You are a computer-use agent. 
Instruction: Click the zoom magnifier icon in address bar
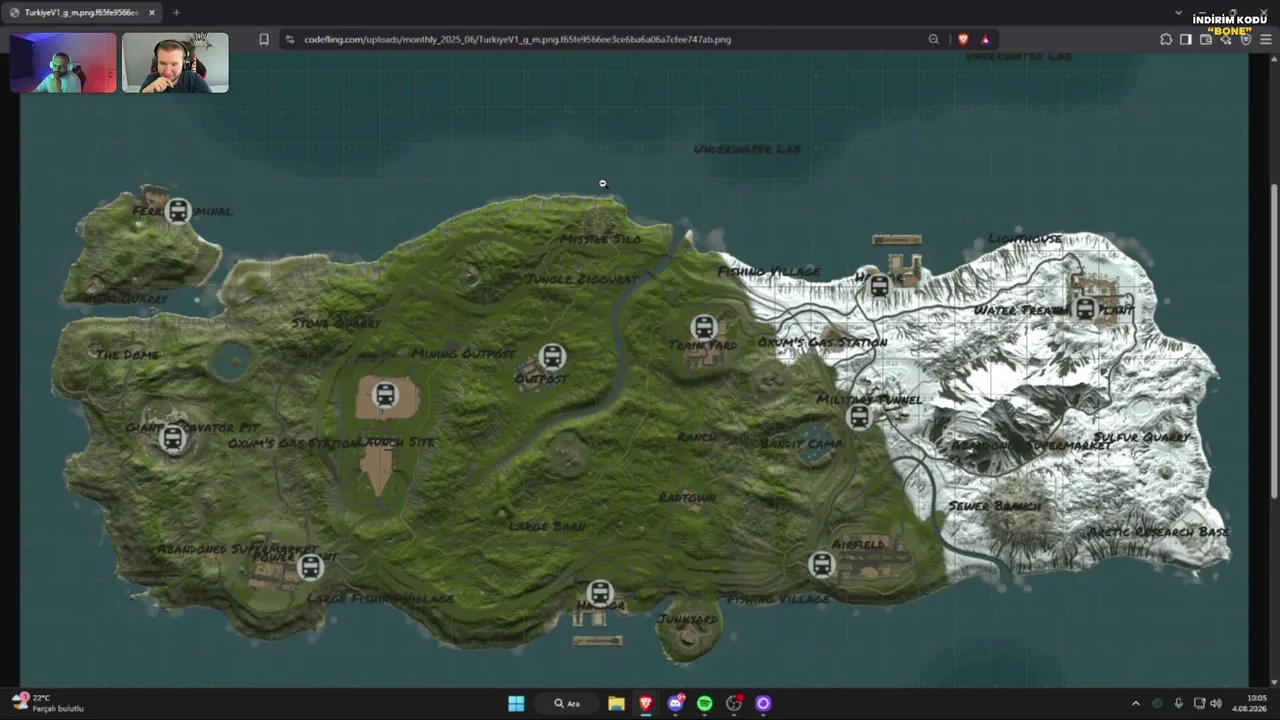pyautogui.click(x=934, y=39)
